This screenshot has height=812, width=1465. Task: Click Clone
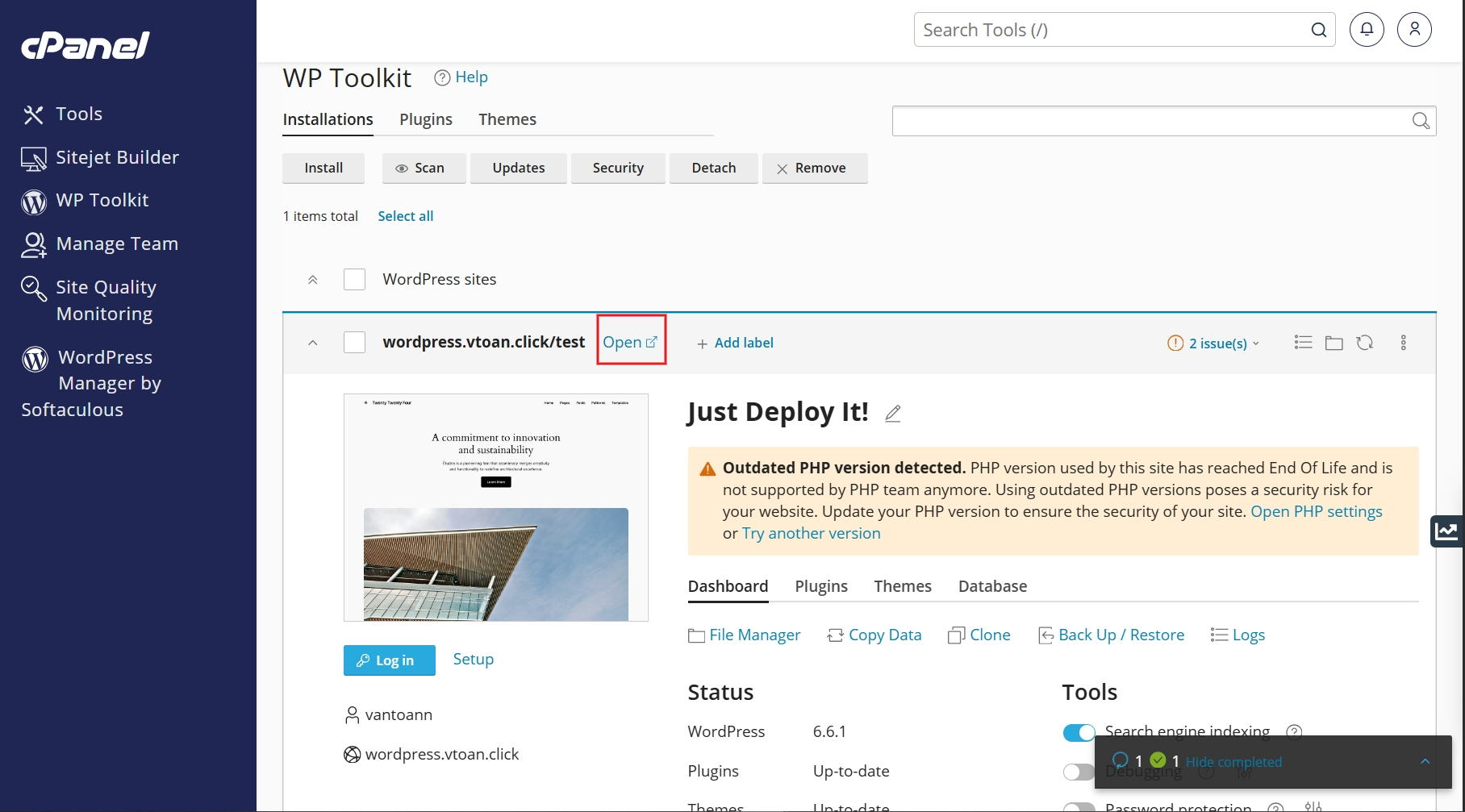click(x=979, y=635)
